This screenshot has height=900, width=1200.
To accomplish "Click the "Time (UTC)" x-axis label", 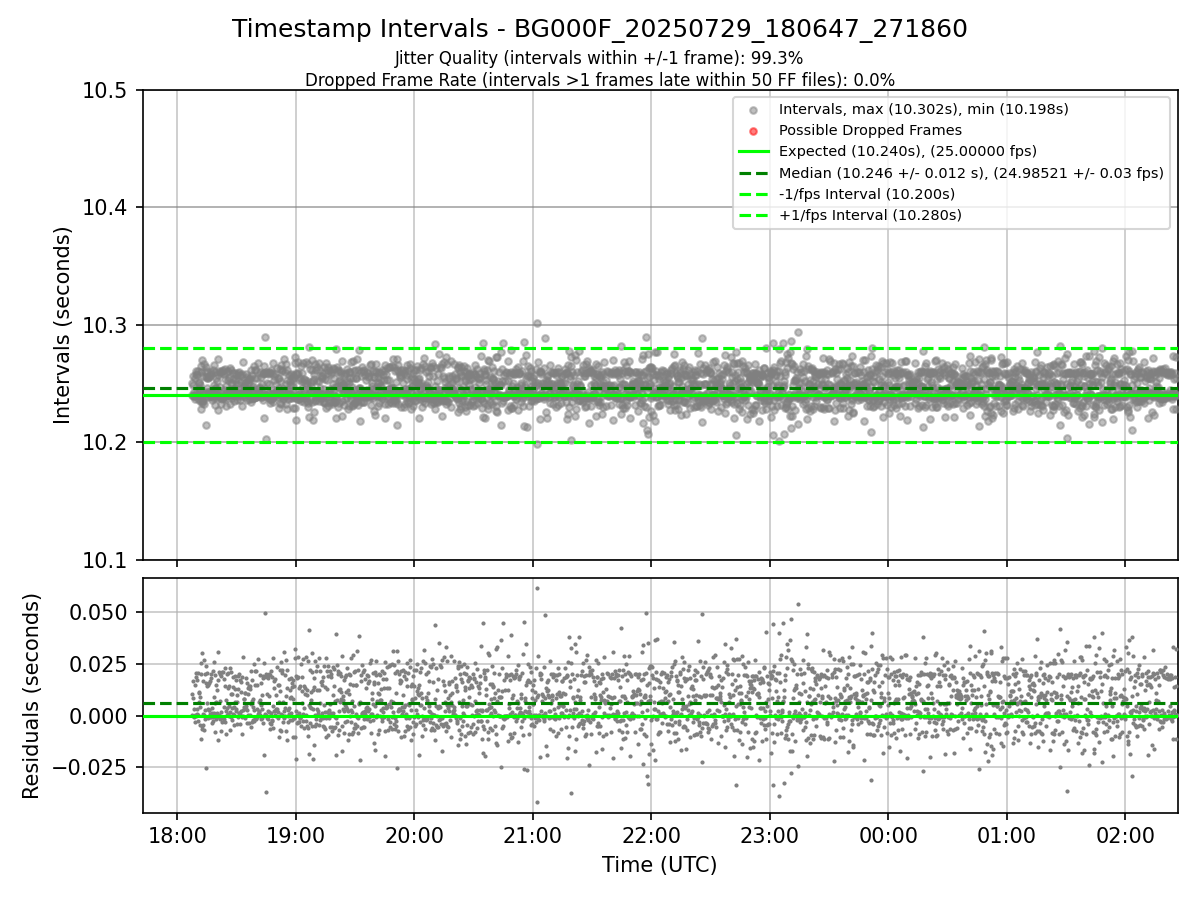I will click(x=659, y=865).
